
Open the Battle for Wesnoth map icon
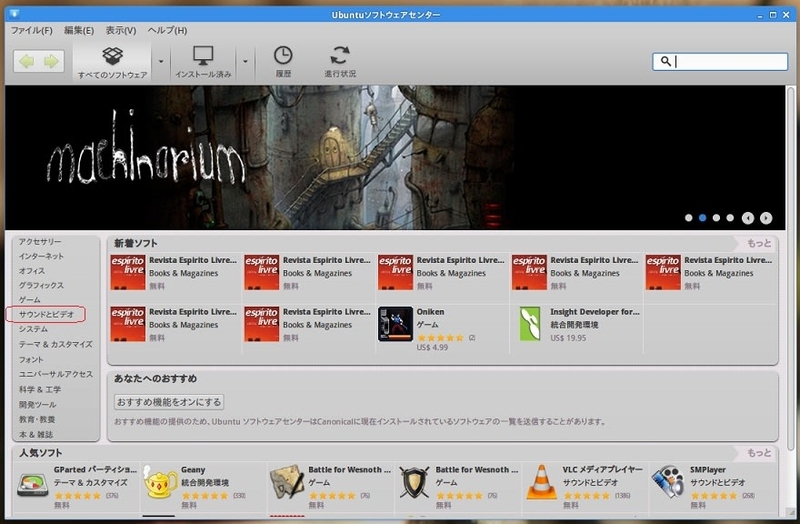287,482
